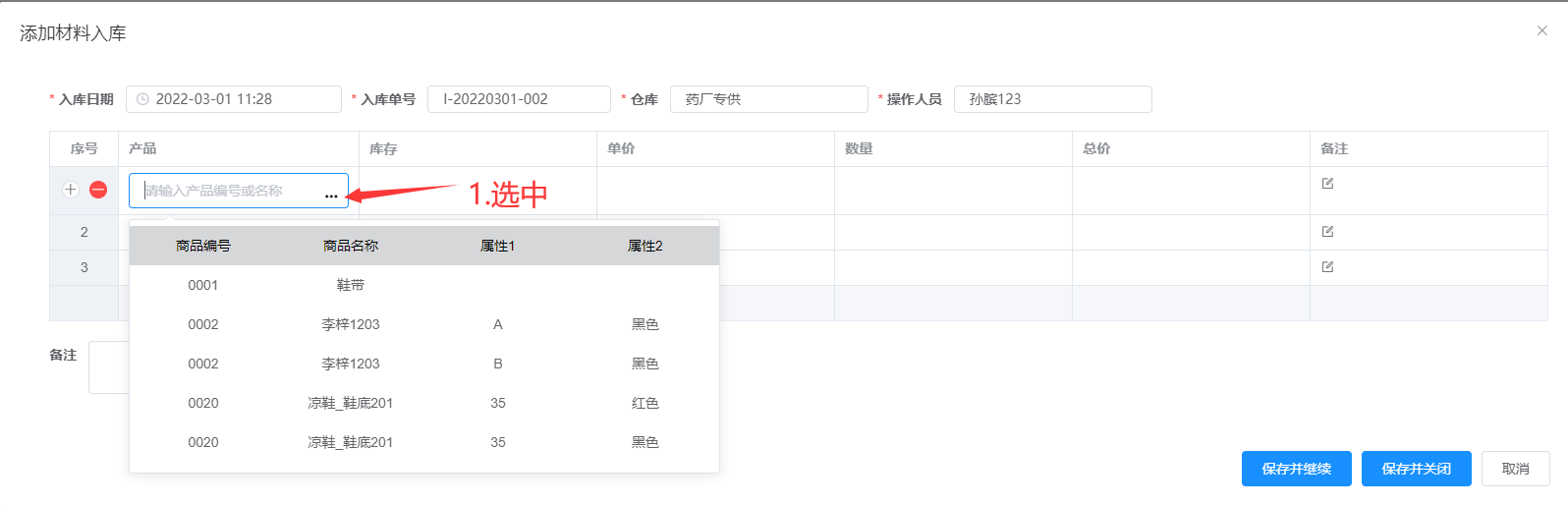Click the ellipsis icon in product field
The height and width of the screenshot is (505, 1568).
[x=331, y=196]
